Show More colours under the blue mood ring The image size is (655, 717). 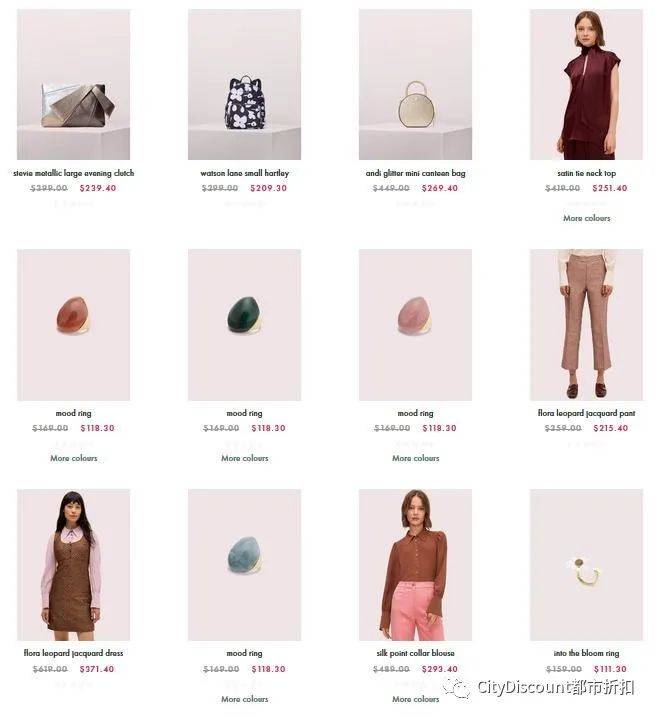pos(245,699)
